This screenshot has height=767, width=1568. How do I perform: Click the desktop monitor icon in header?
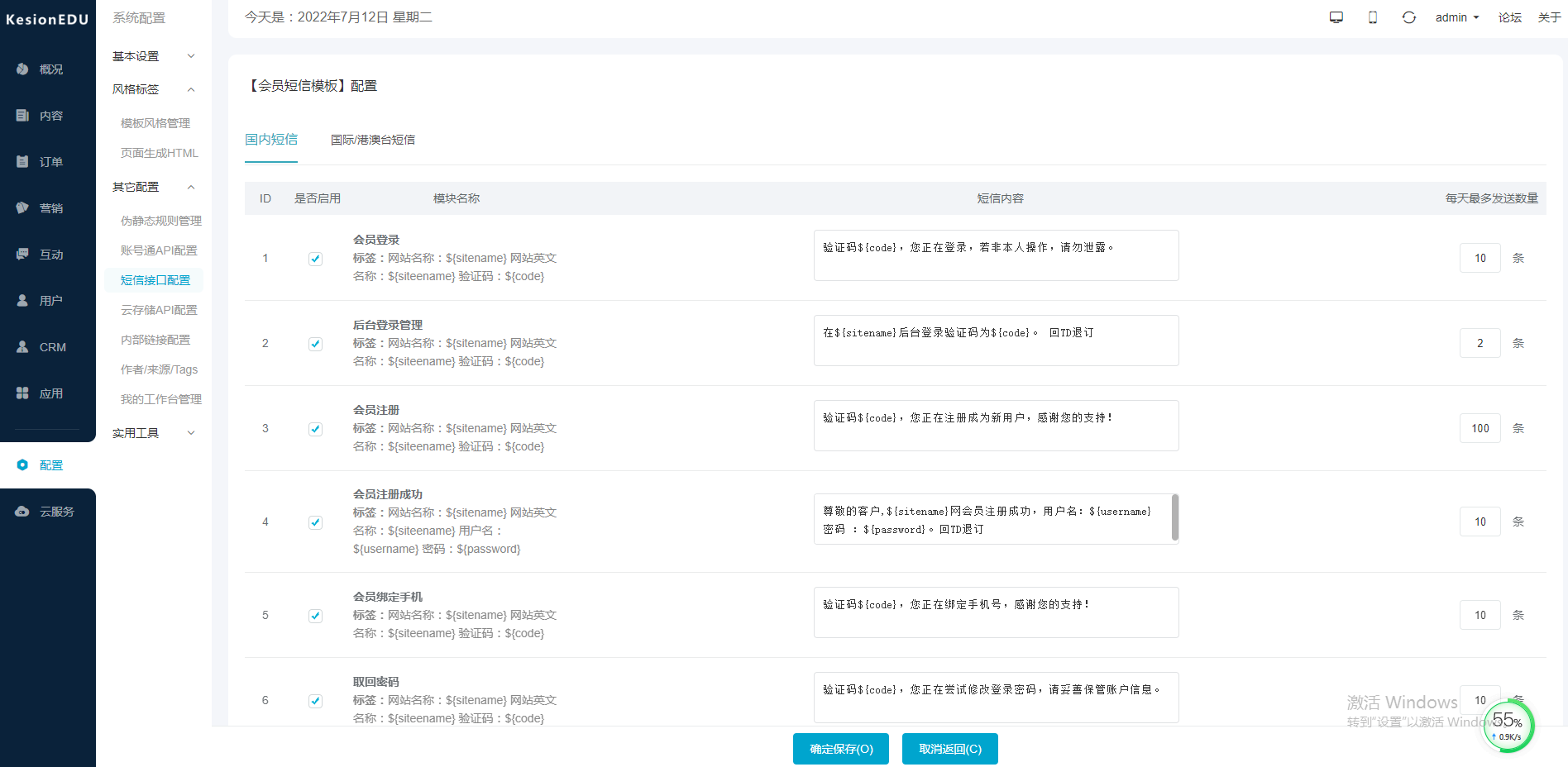[1336, 17]
